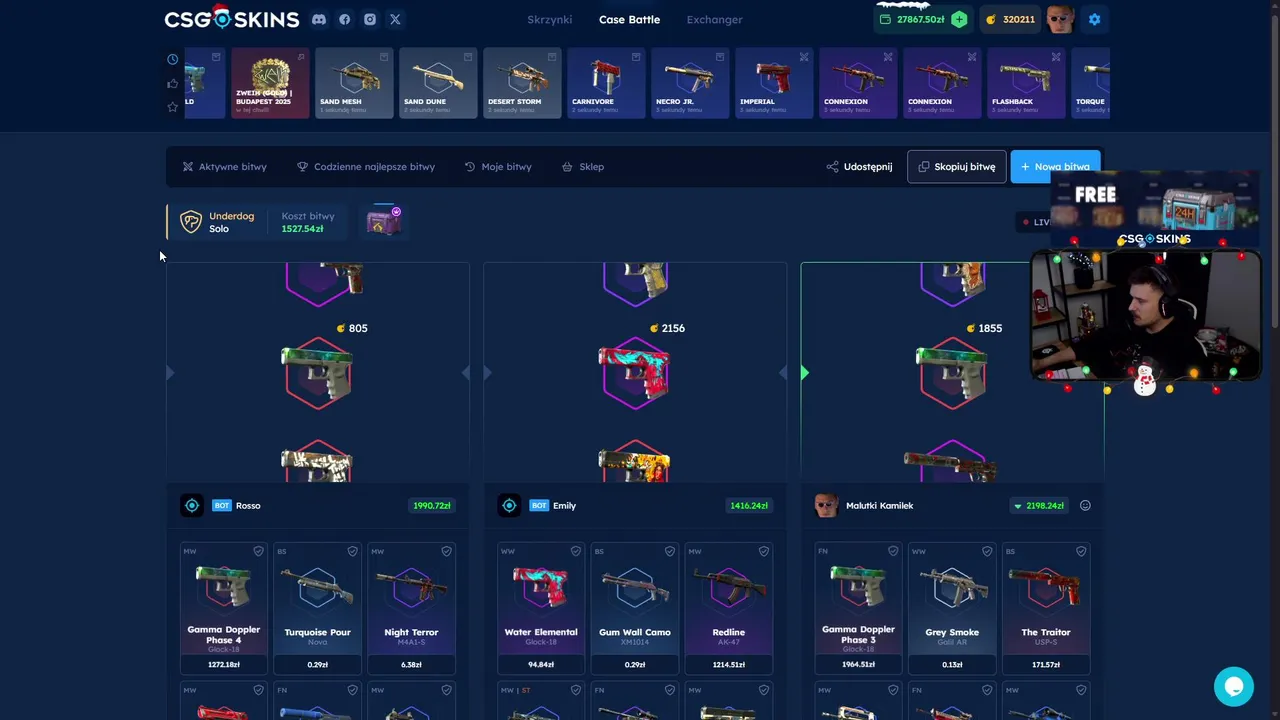Viewport: 1280px width, 720px height.
Task: Toggle shield icon on Water Elemental
Action: click(x=575, y=551)
